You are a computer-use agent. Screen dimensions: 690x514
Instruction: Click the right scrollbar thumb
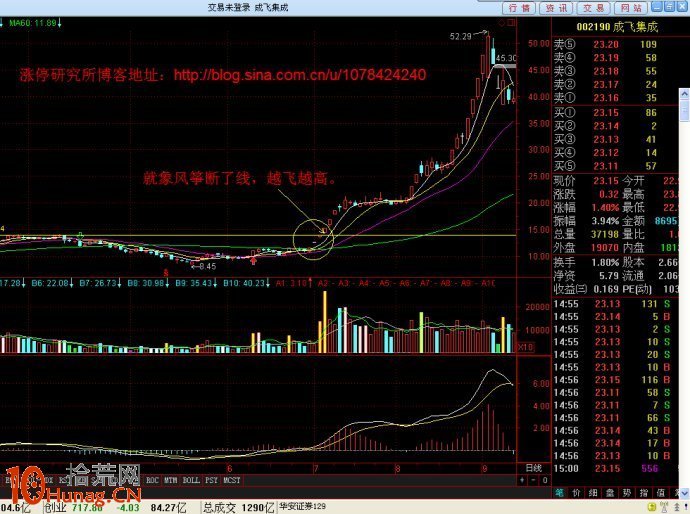click(684, 109)
